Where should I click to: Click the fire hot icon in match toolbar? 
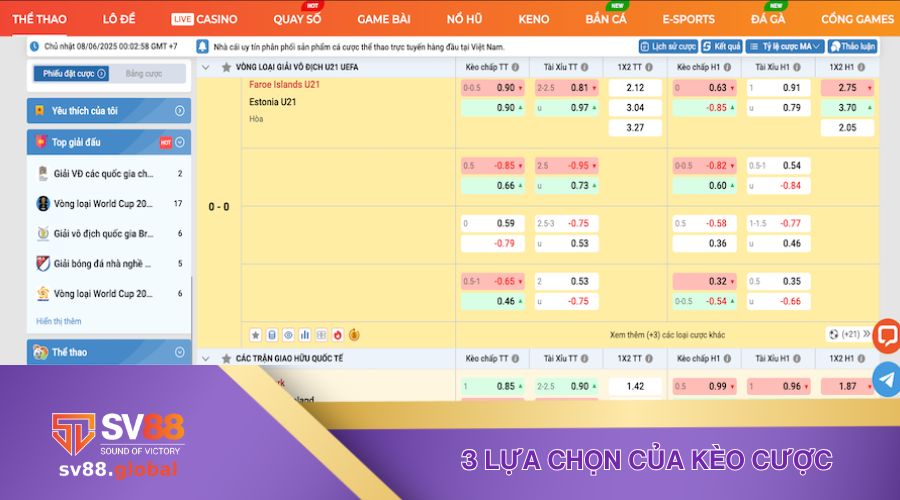pyautogui.click(x=337, y=334)
